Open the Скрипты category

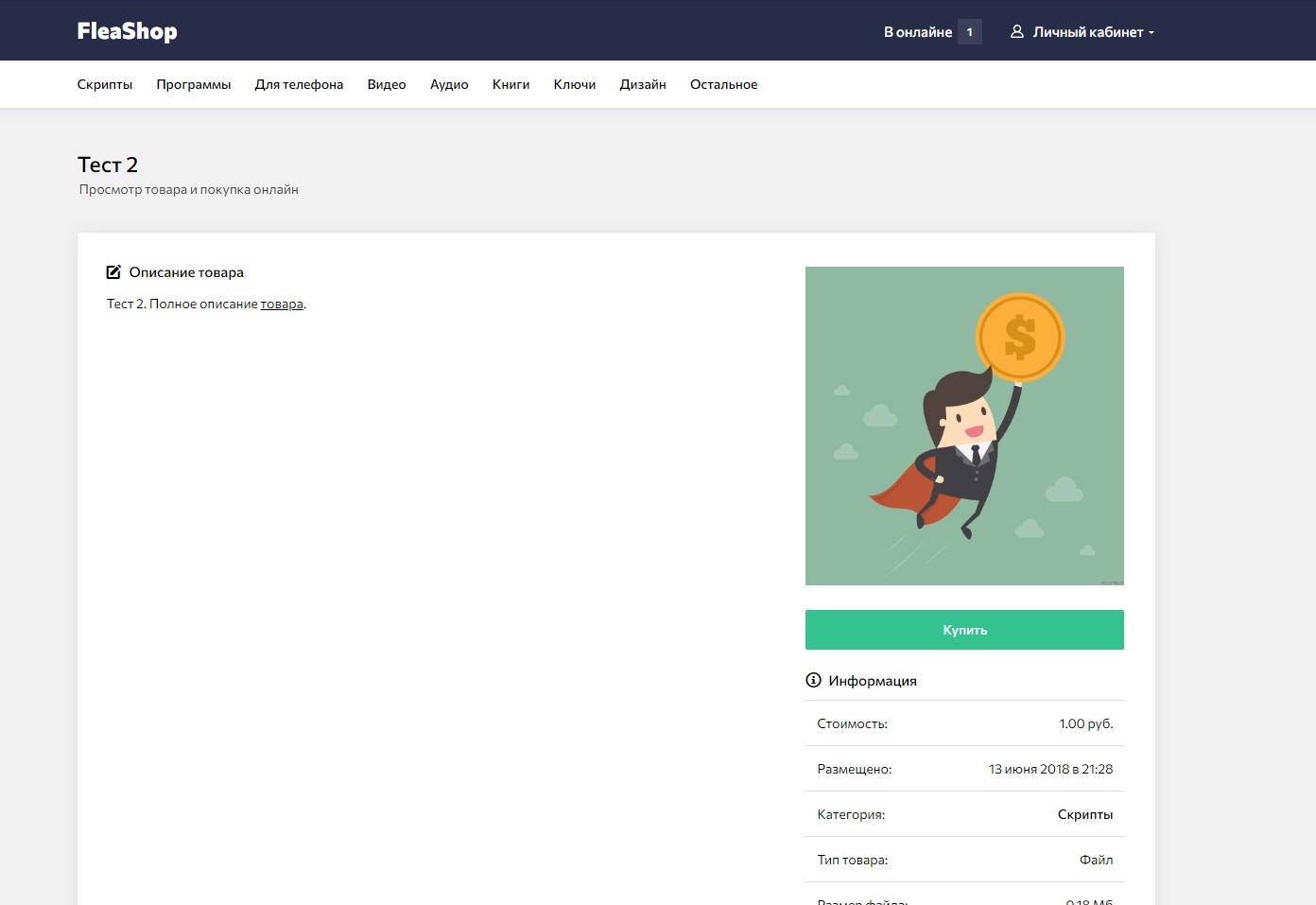[x=105, y=84]
